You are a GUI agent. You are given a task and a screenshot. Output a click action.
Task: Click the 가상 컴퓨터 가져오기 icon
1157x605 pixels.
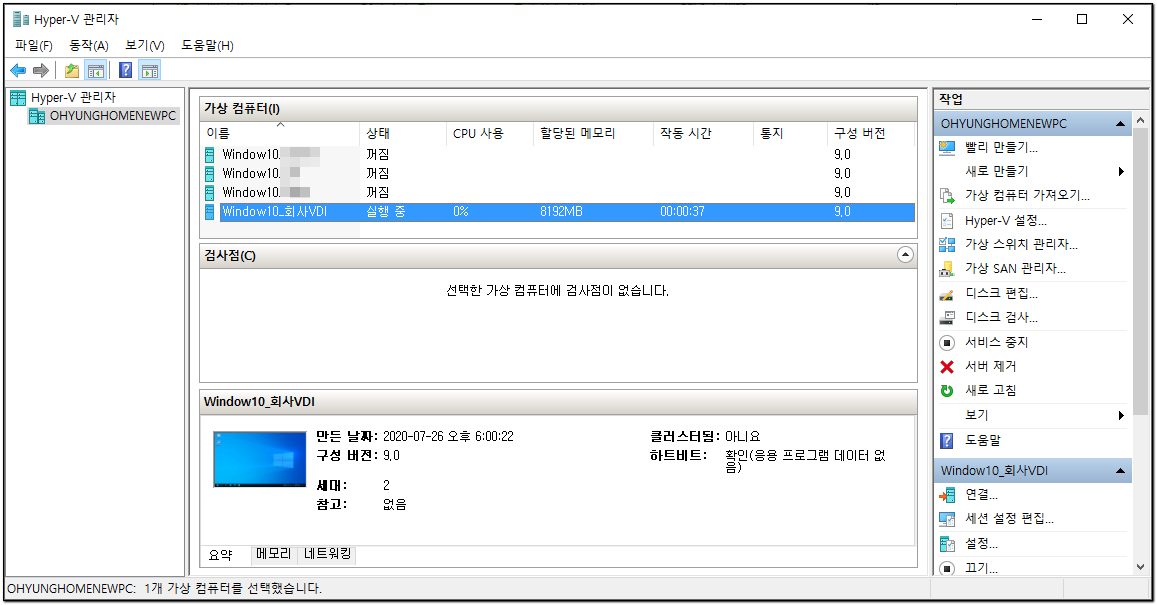click(947, 196)
